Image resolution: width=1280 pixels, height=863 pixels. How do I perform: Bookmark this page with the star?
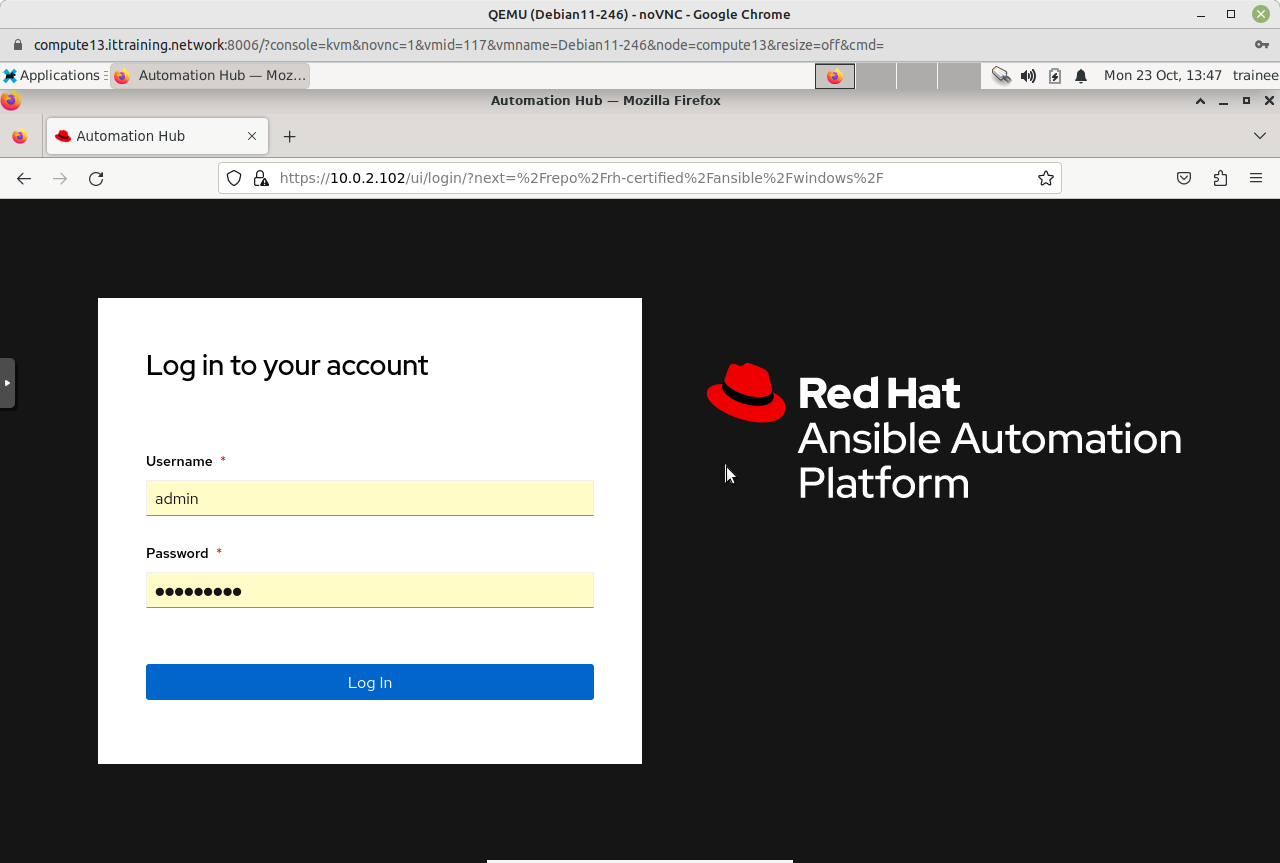pyautogui.click(x=1046, y=178)
